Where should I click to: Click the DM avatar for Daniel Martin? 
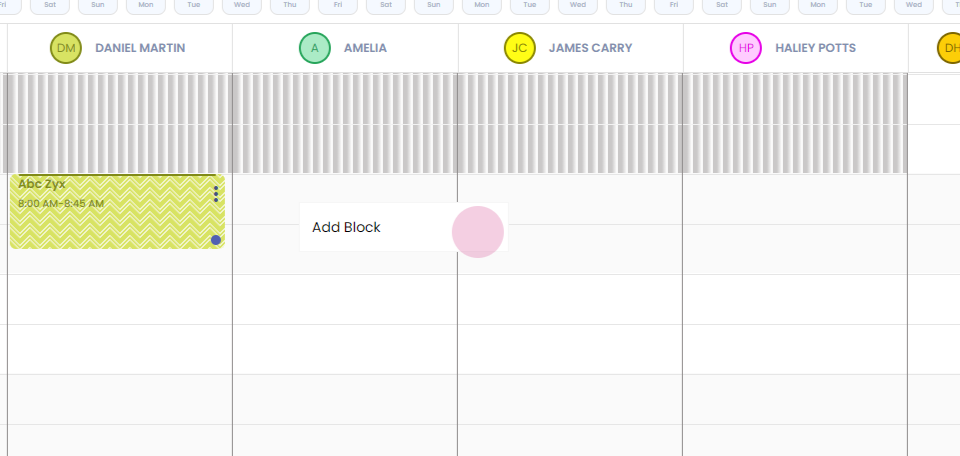click(66, 48)
